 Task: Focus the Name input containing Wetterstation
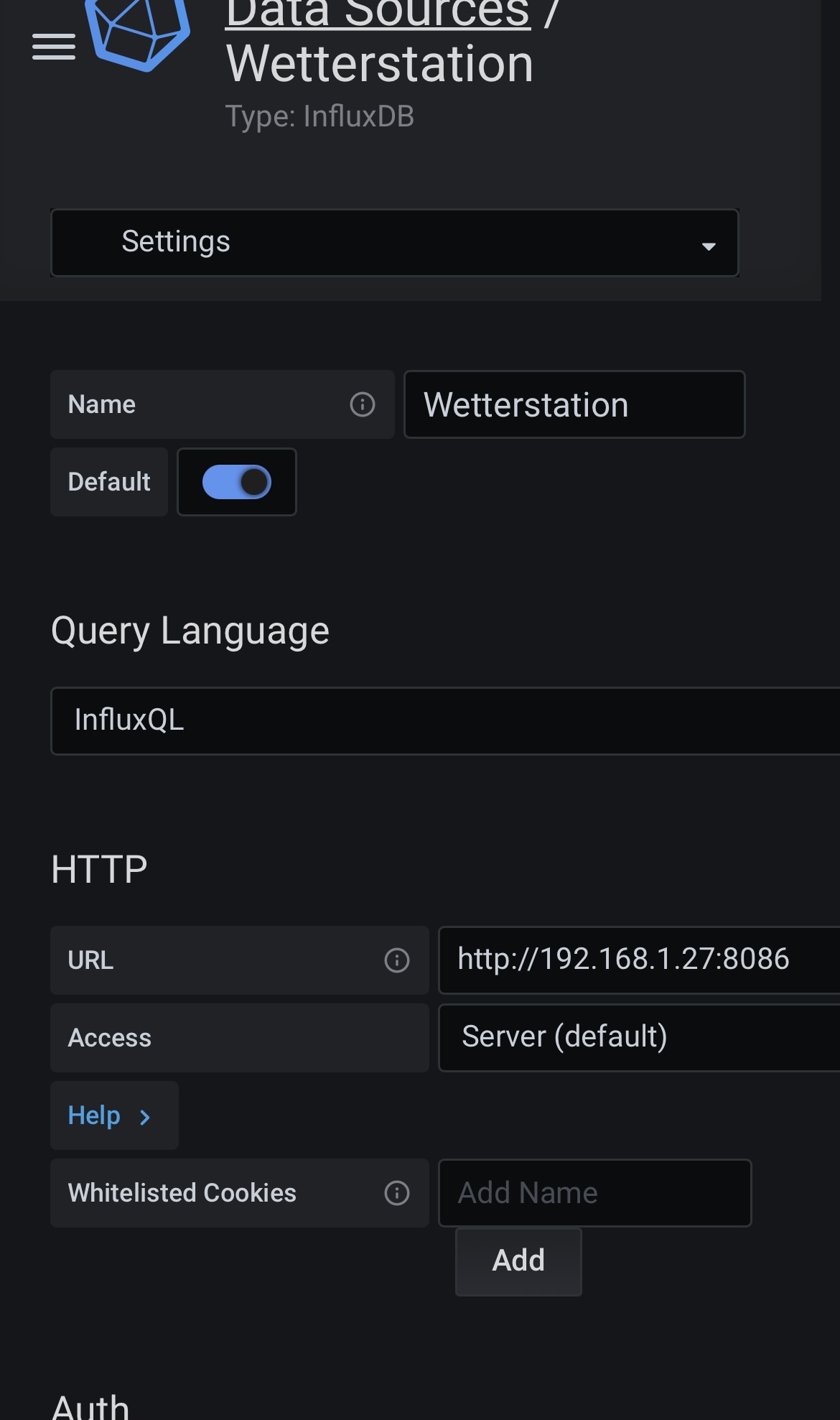click(x=574, y=404)
